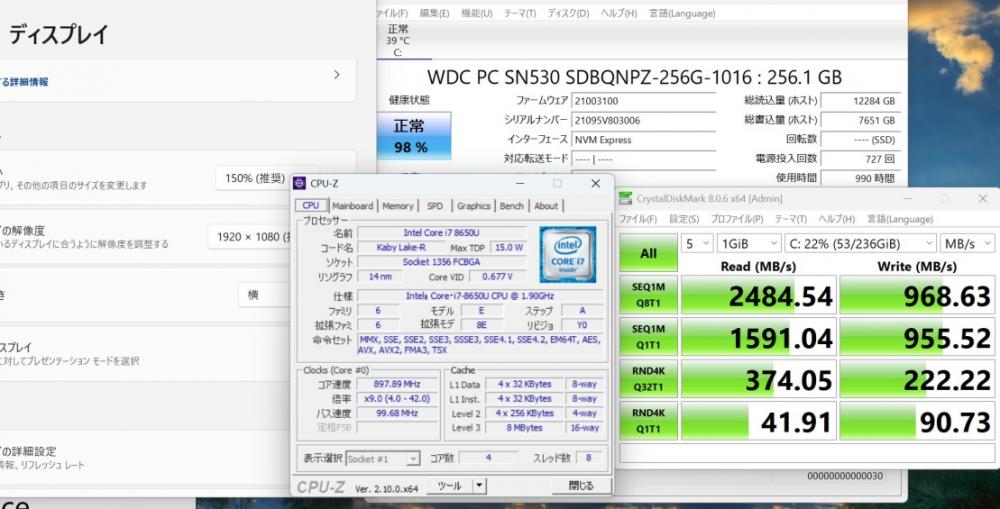
Task: Click the 90.73 write result
Action: point(917,421)
